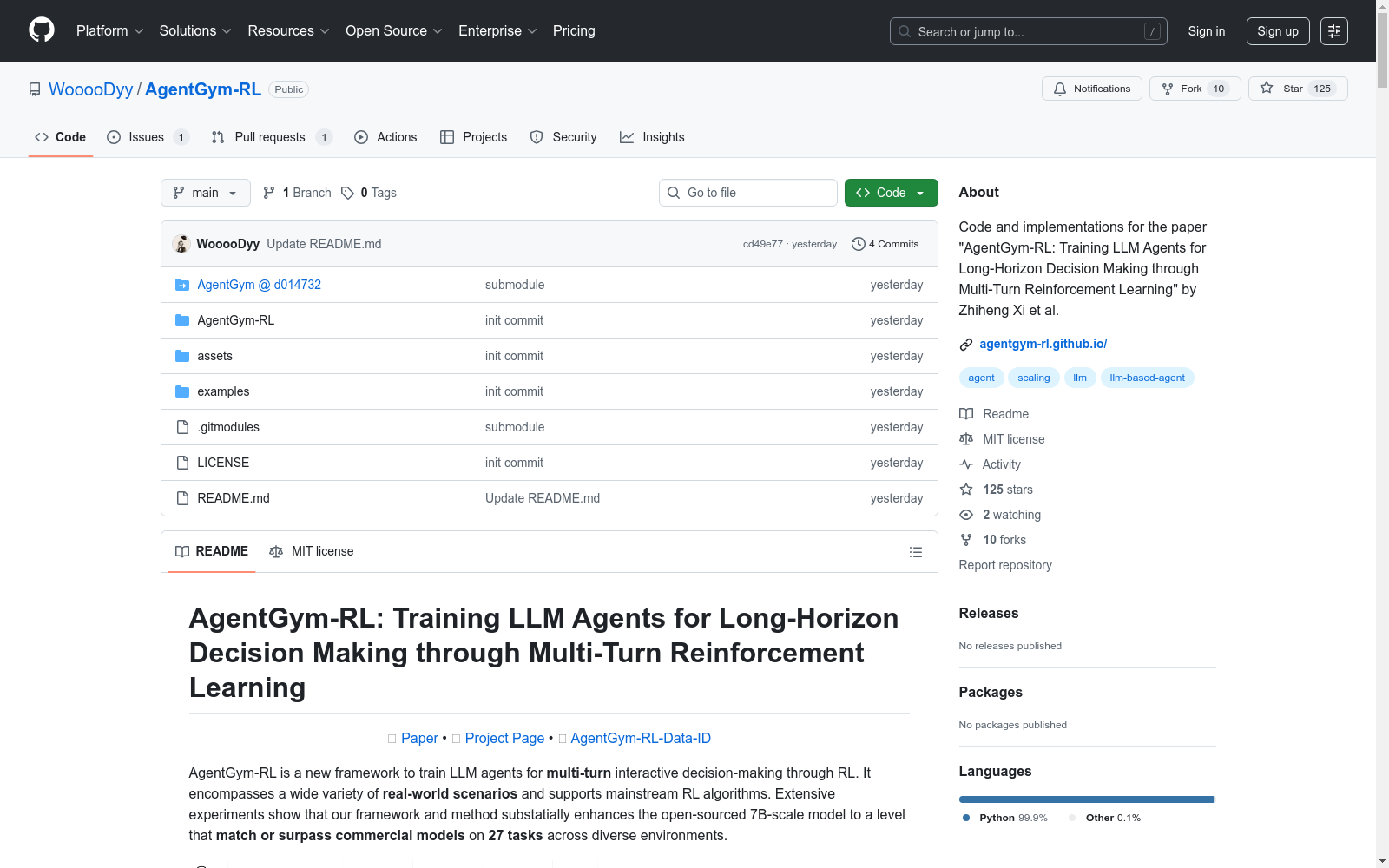Expand the green Code dropdown button
1389x868 pixels.
click(x=891, y=193)
